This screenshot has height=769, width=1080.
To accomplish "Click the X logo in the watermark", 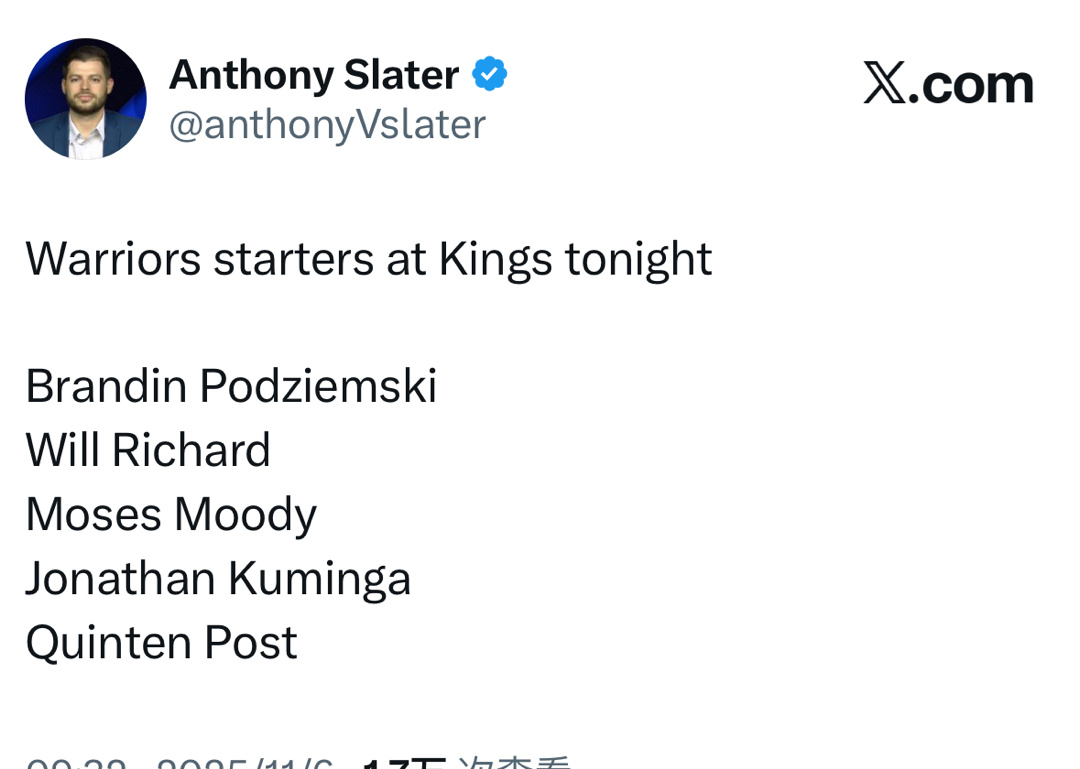I will point(884,84).
